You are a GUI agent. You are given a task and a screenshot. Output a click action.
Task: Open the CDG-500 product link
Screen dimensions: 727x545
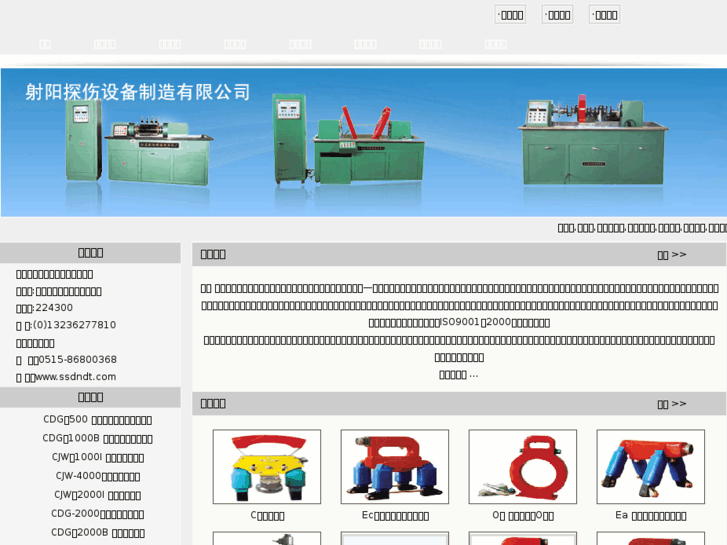click(97, 420)
